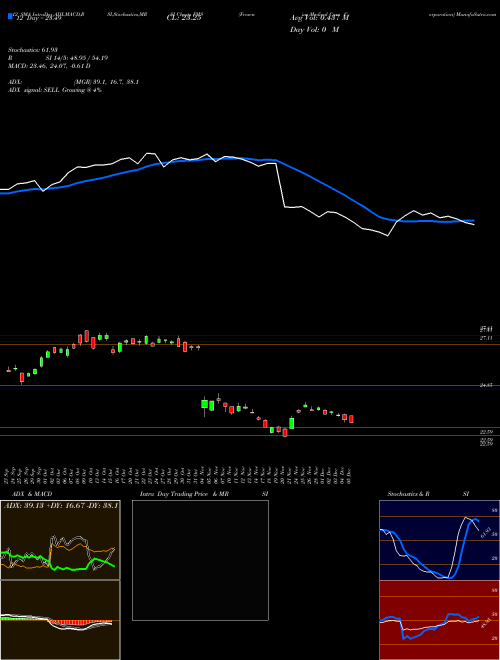Click the MunafaSutra.com watermark link text

click(477, 14)
